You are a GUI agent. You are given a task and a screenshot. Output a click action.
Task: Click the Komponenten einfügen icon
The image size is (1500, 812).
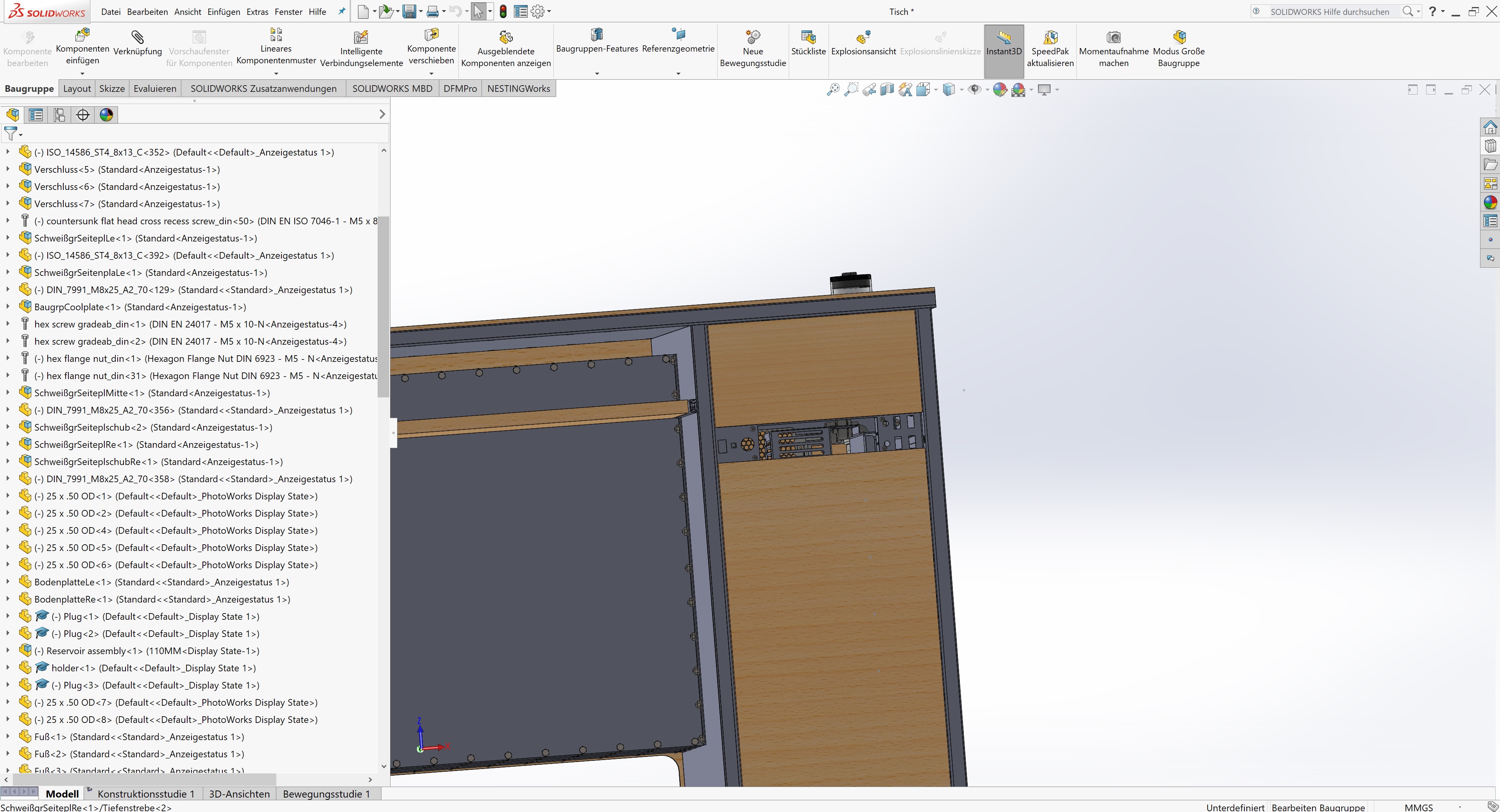point(83,35)
